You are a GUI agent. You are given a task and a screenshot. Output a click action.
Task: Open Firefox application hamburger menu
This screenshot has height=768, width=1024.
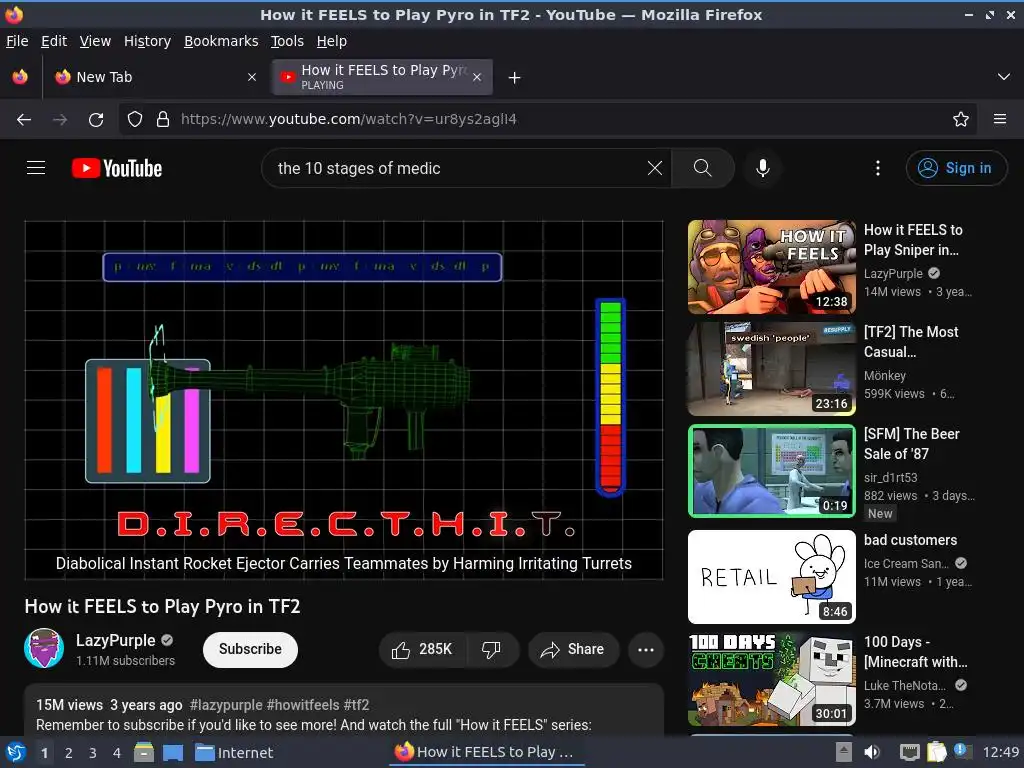tap(1000, 120)
